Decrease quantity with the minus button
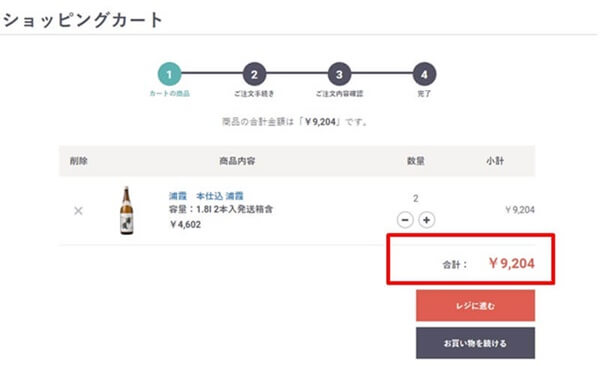The height and width of the screenshot is (366, 600). 405,220
